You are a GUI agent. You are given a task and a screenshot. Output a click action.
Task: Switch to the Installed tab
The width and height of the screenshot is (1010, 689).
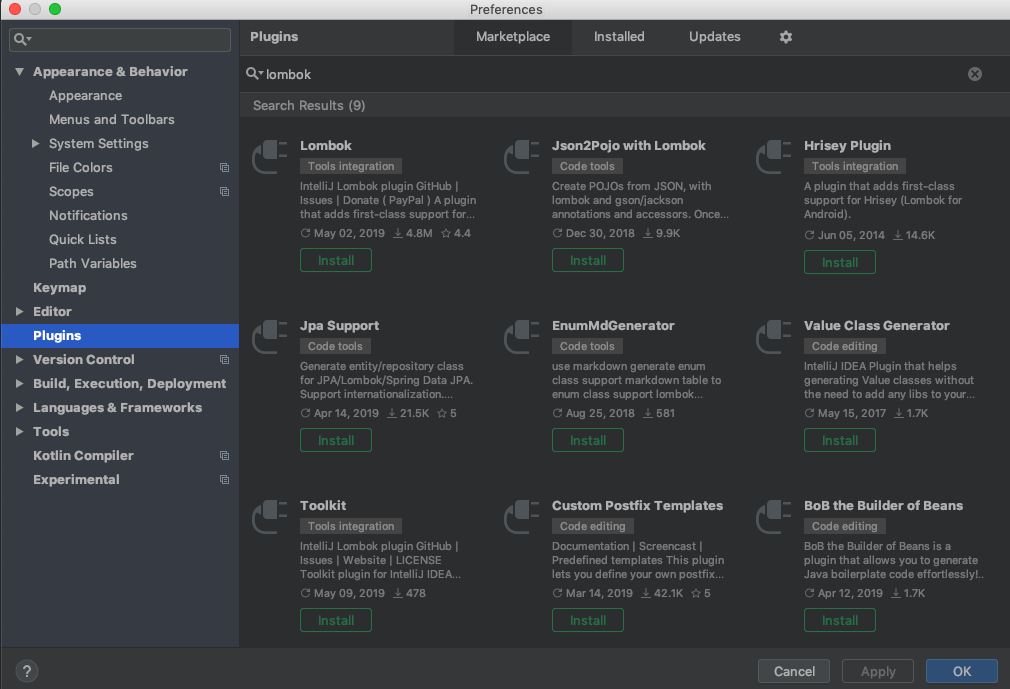[x=619, y=37]
